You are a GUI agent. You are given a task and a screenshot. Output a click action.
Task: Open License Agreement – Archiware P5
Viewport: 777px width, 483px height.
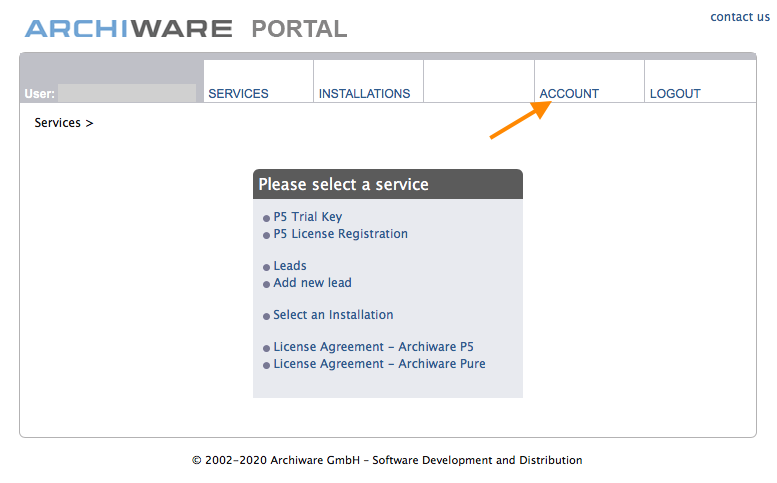(x=374, y=346)
